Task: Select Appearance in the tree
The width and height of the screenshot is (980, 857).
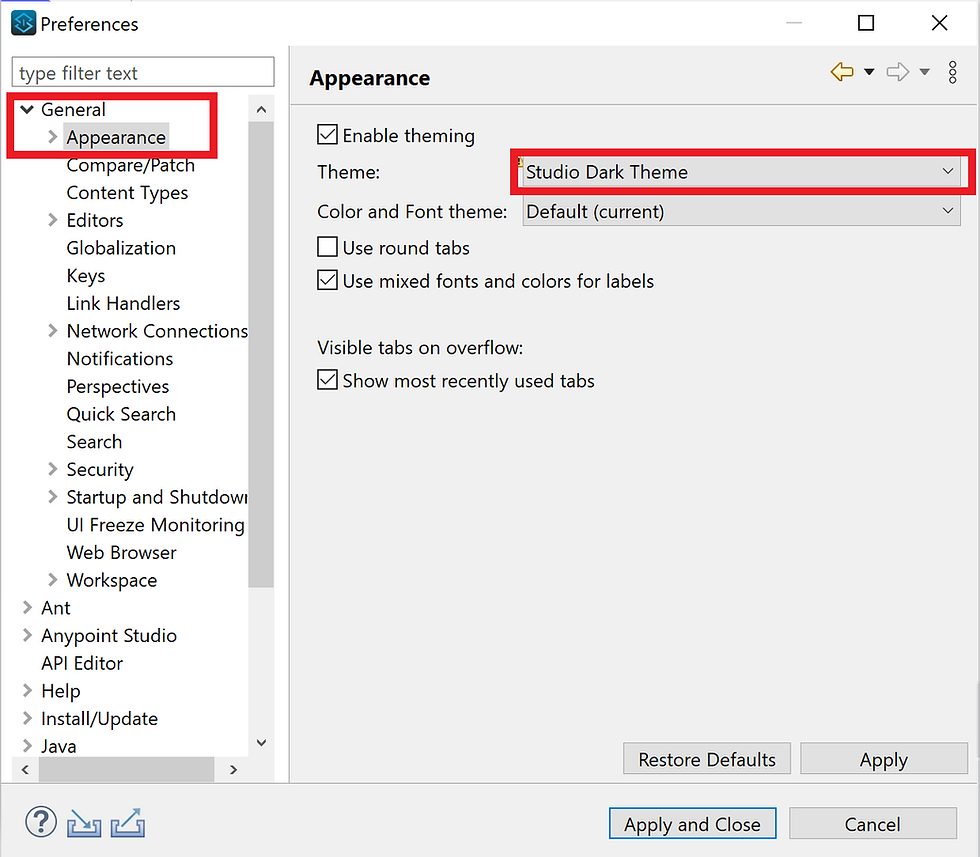Action: [116, 137]
